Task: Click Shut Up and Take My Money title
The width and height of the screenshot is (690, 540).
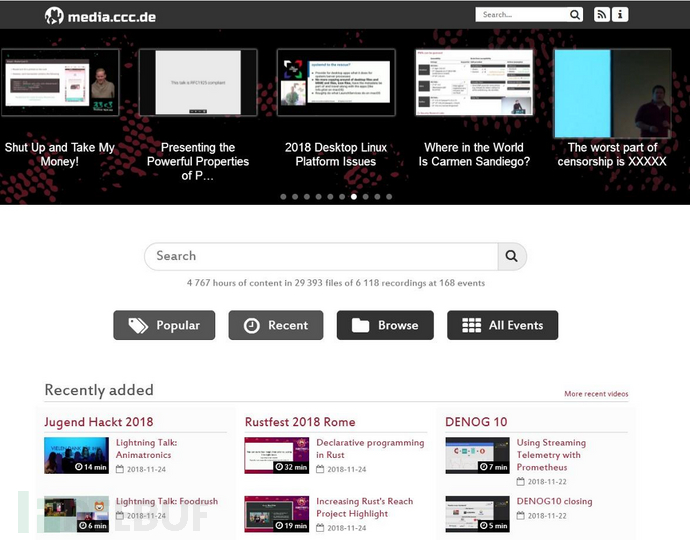Action: (x=60, y=154)
